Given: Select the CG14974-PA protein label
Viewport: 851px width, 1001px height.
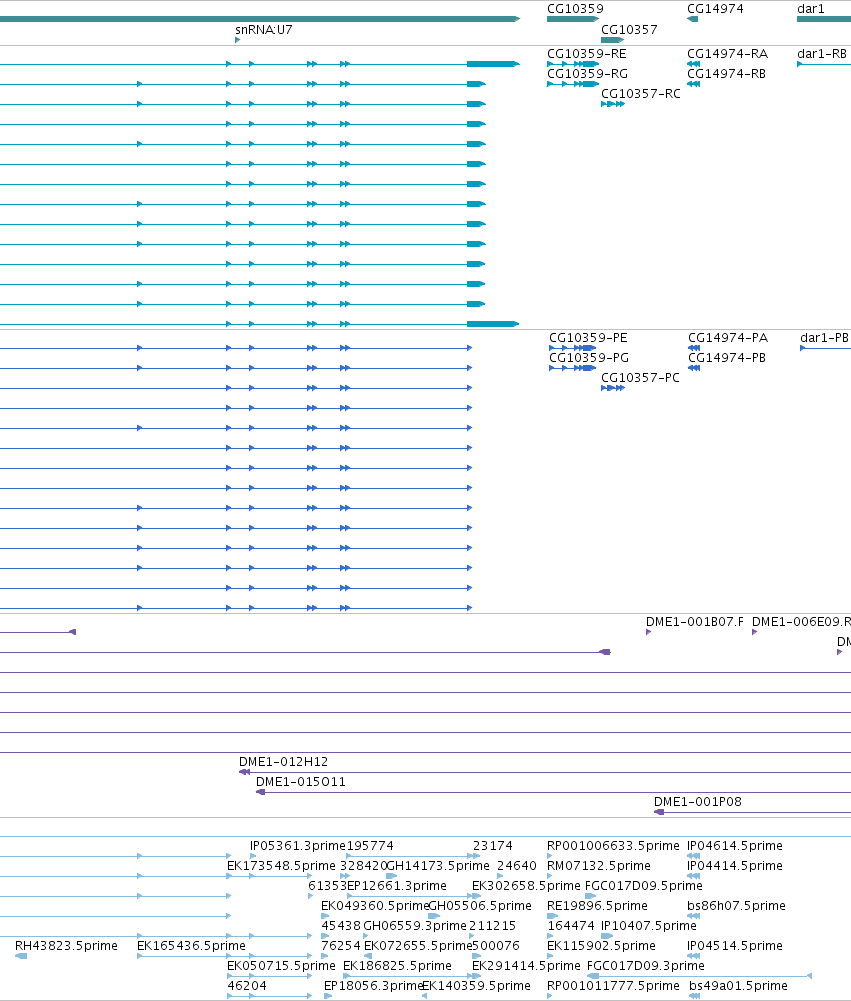Looking at the screenshot, I should 728,338.
